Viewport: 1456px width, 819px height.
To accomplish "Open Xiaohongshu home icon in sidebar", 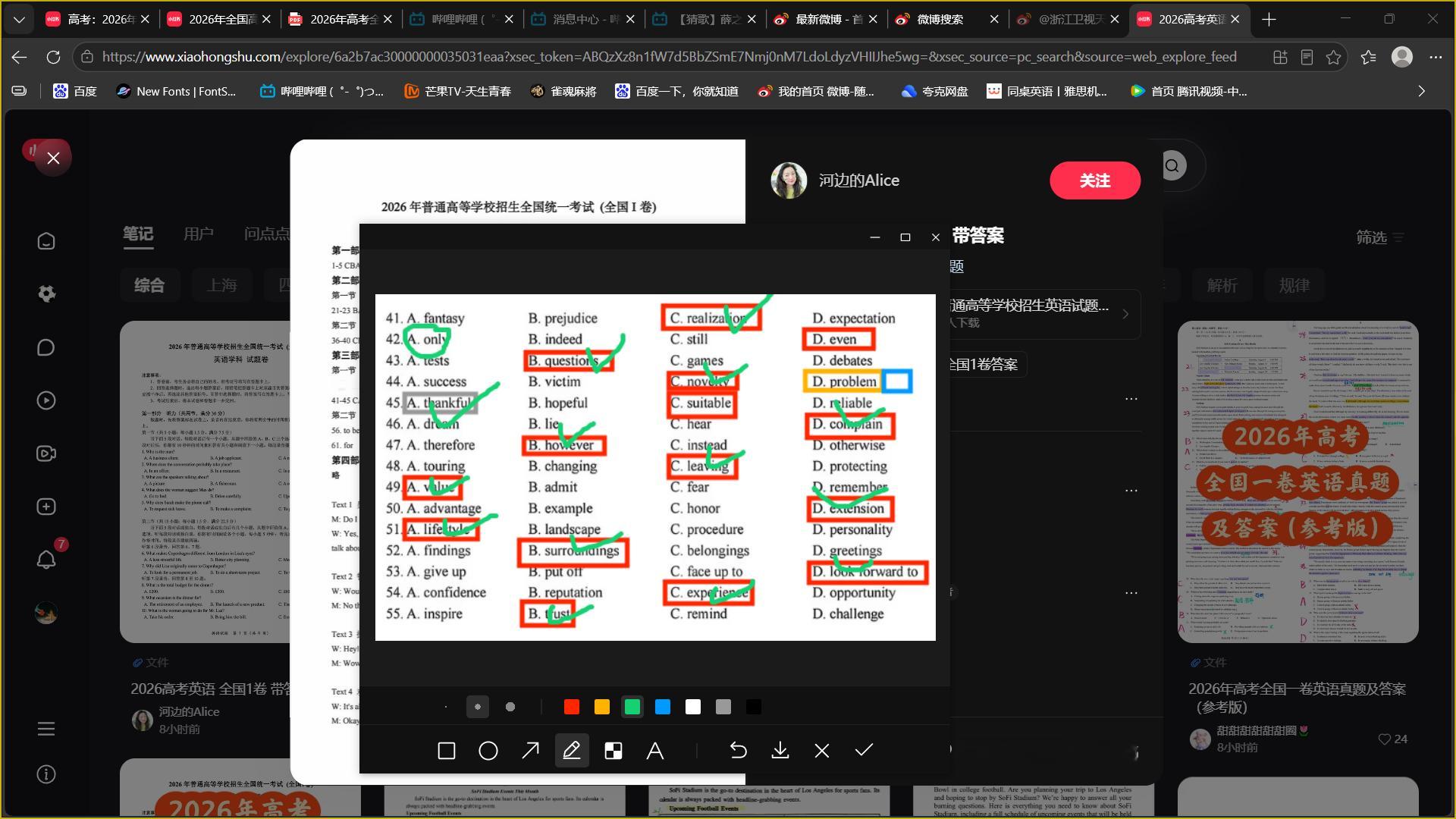I will pos(46,241).
